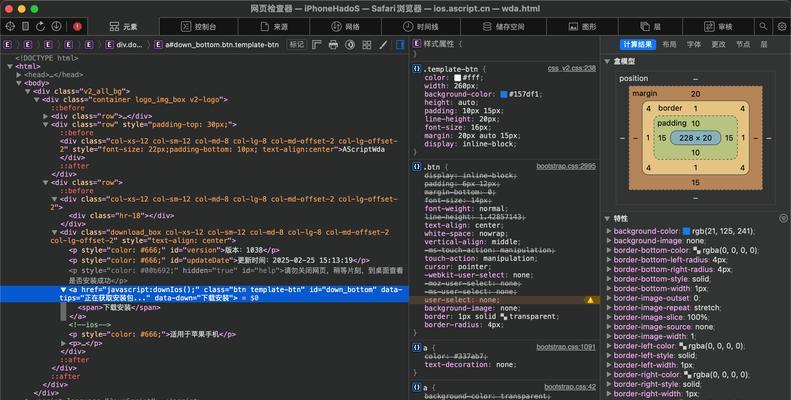Click the print media styles printer icon
Screen dimensions: 791x400
click(x=333, y=44)
